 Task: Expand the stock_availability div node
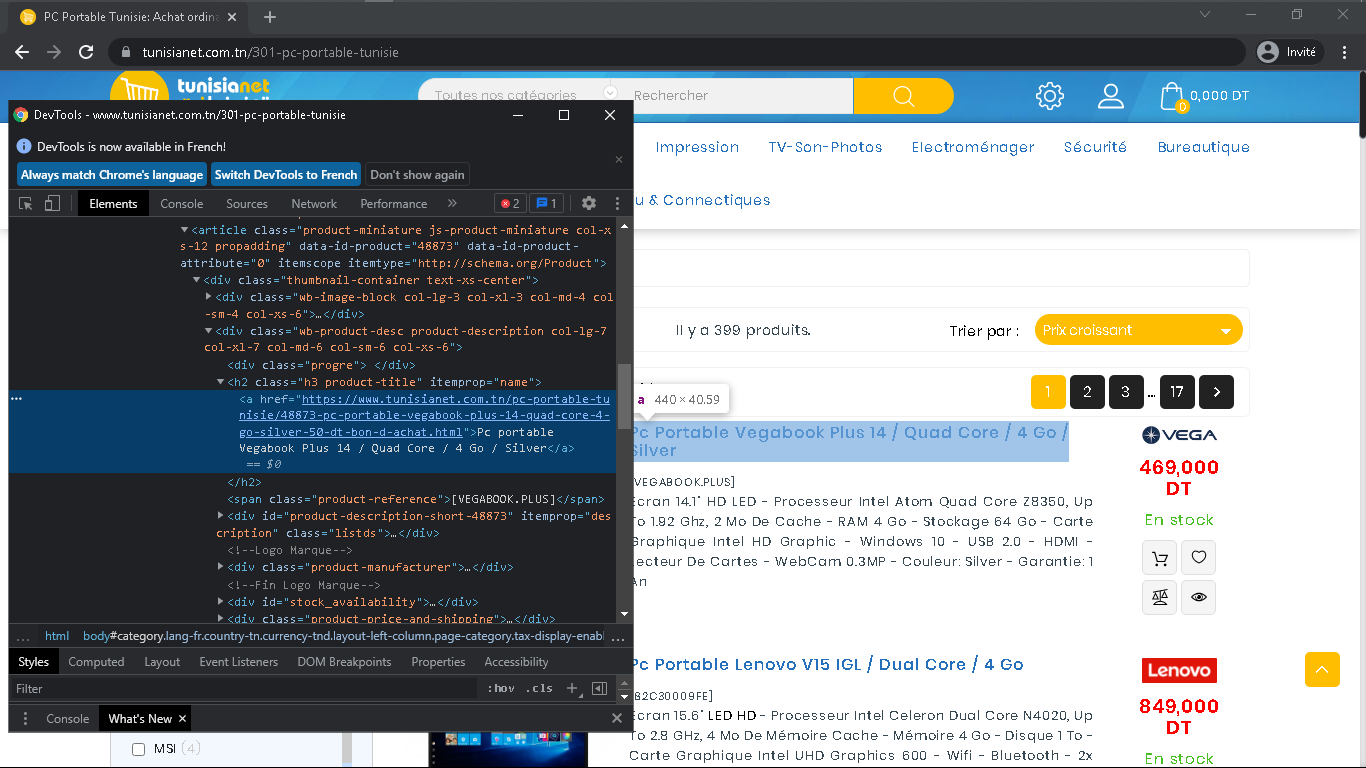click(221, 602)
